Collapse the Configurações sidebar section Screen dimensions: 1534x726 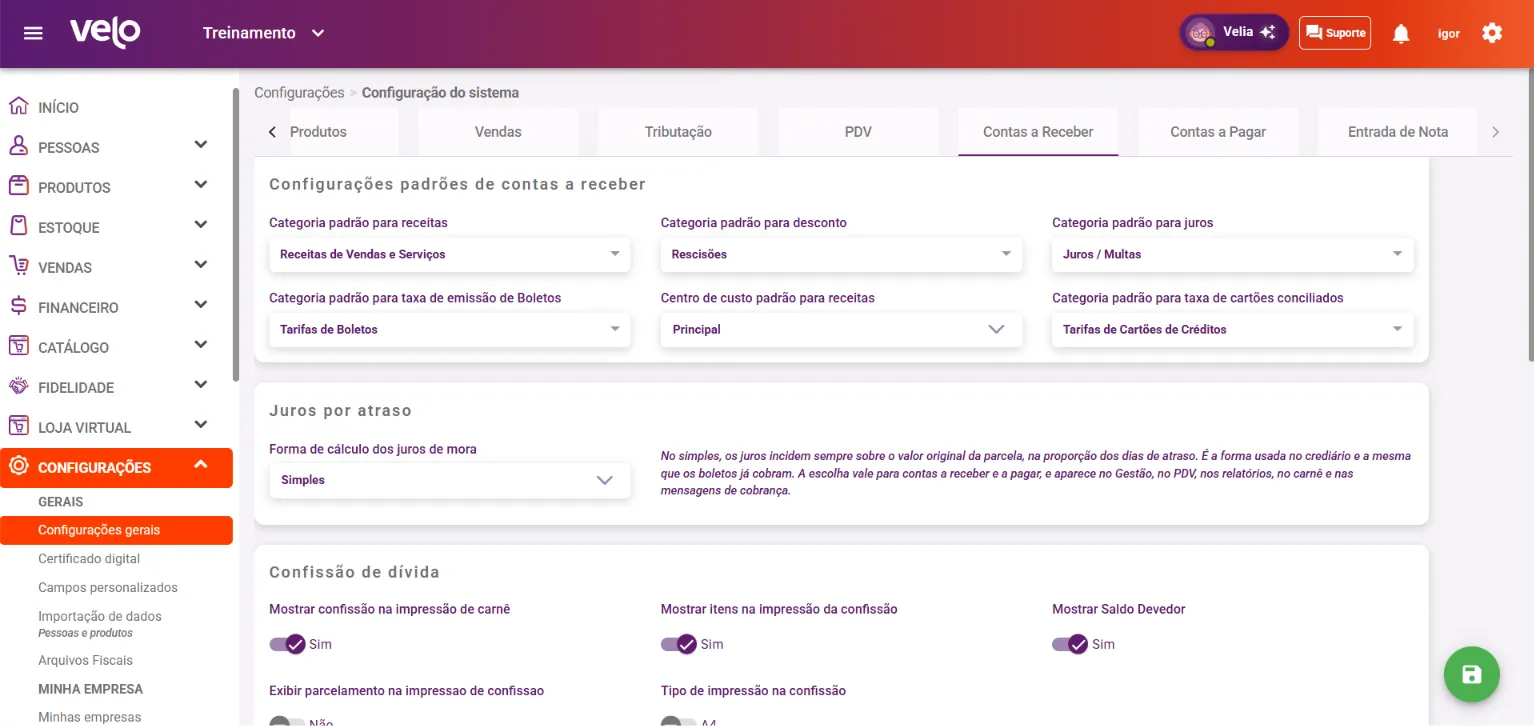(116, 467)
